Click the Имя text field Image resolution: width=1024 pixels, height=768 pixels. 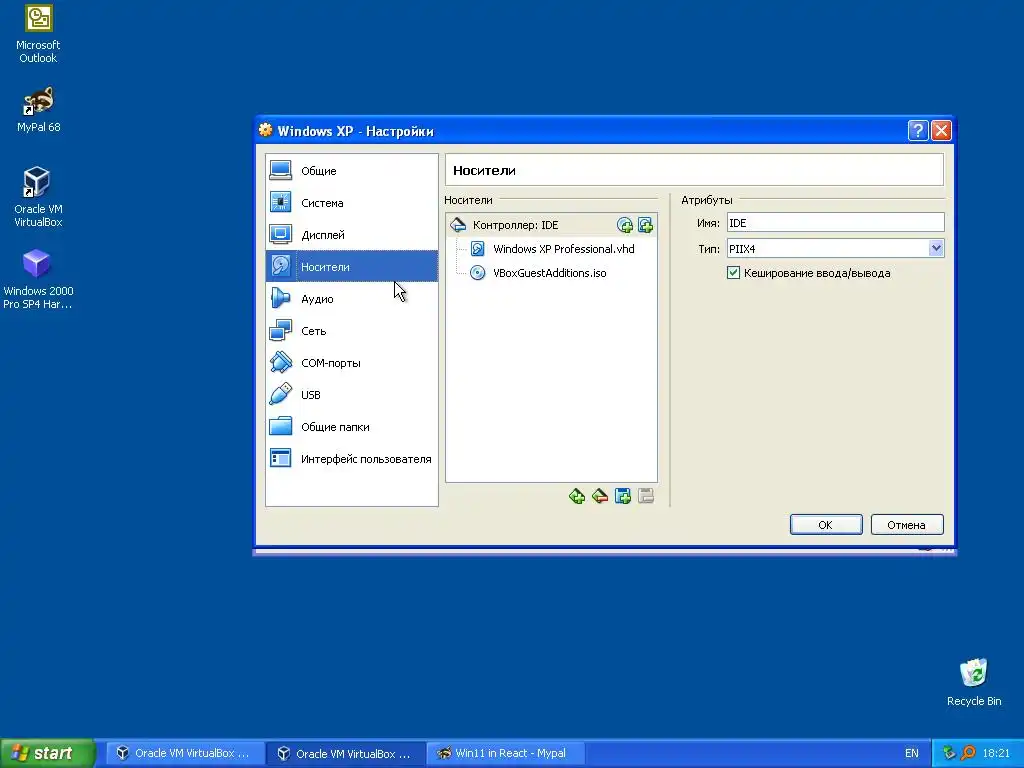tap(835, 223)
